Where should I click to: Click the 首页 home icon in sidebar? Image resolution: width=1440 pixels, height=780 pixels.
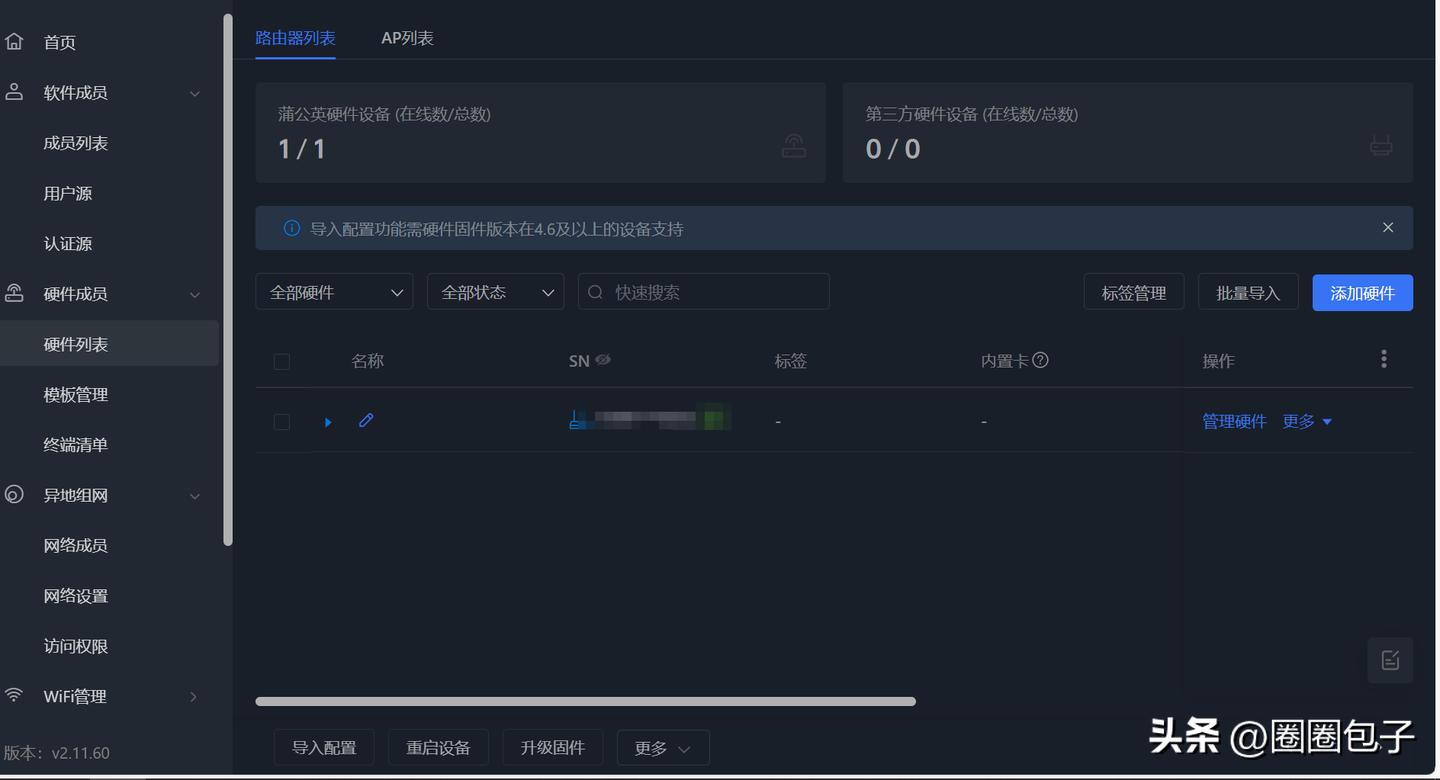[14, 41]
